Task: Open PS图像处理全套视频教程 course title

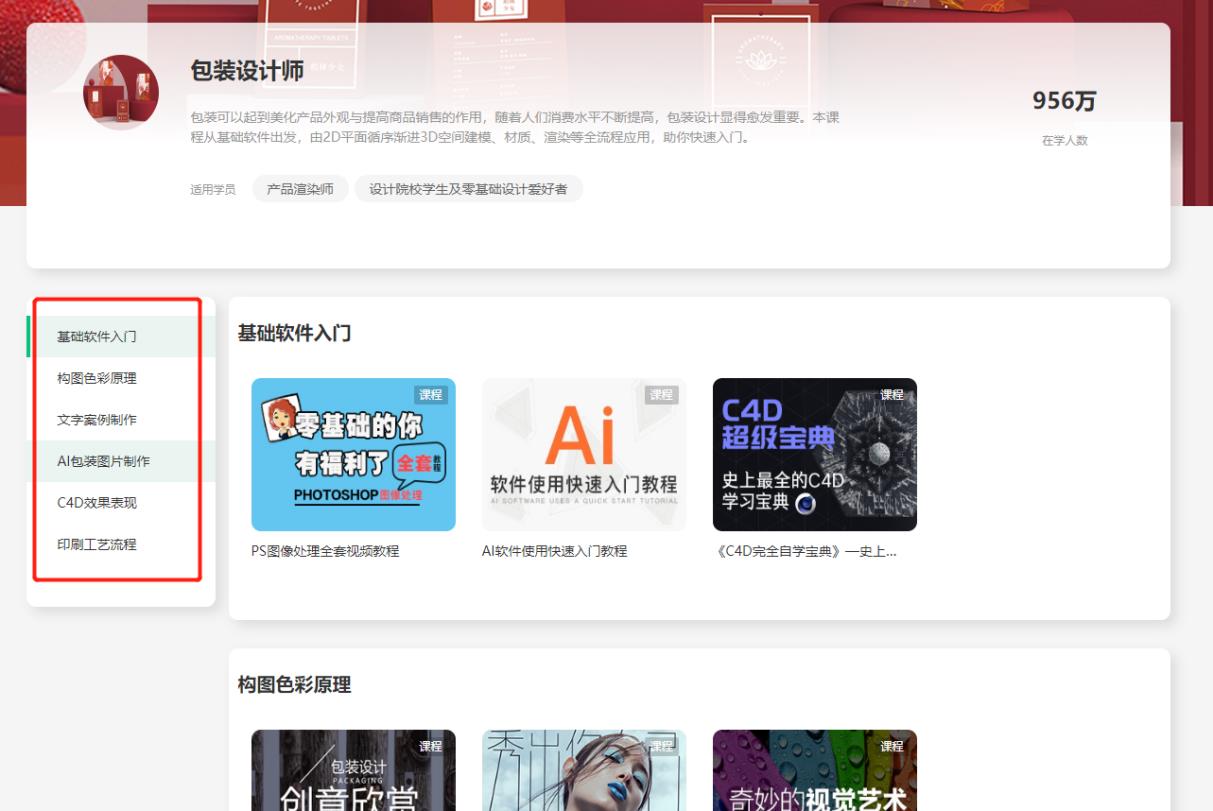Action: (x=325, y=551)
